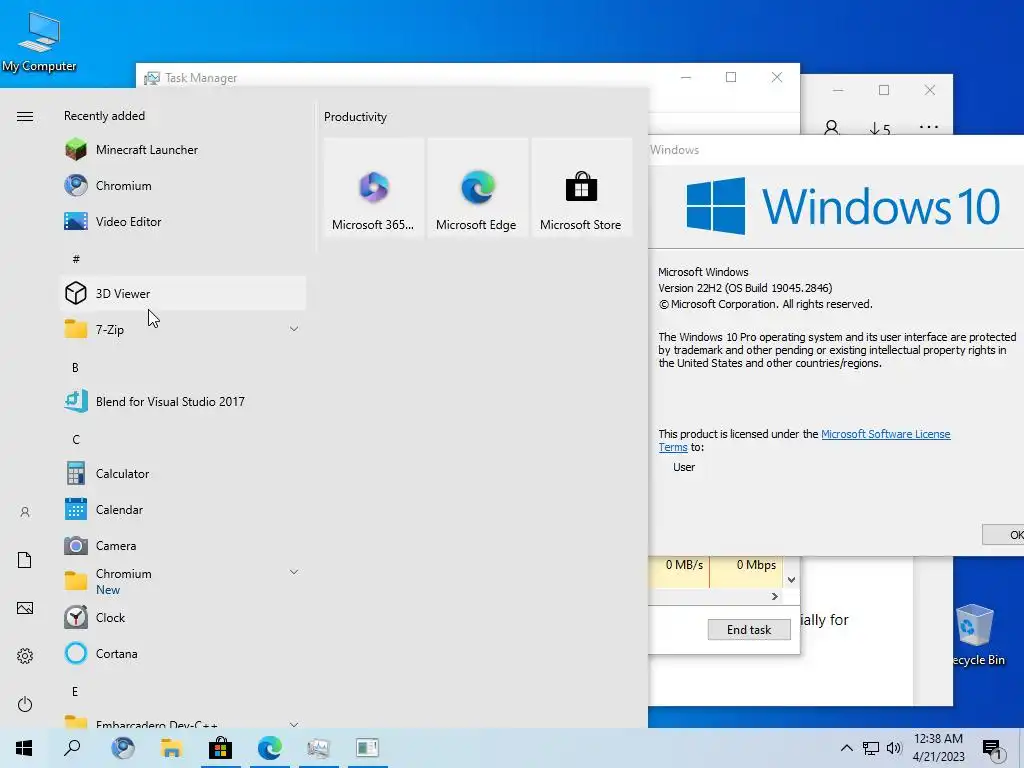Open the Camera app
The image size is (1024, 768).
183,545
